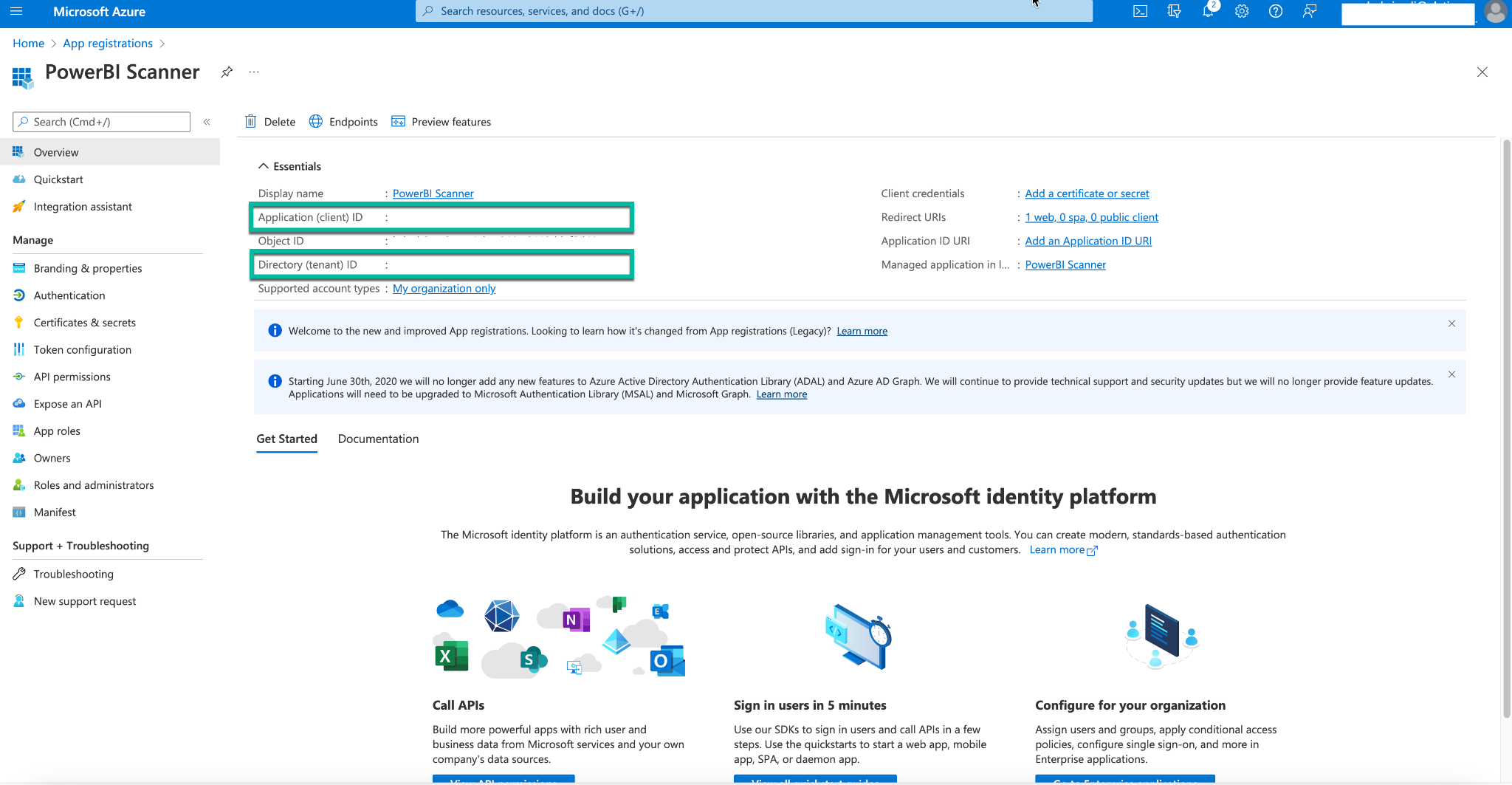Click PowerBI Scanner display name link
The height and width of the screenshot is (785, 1512).
coord(433,193)
